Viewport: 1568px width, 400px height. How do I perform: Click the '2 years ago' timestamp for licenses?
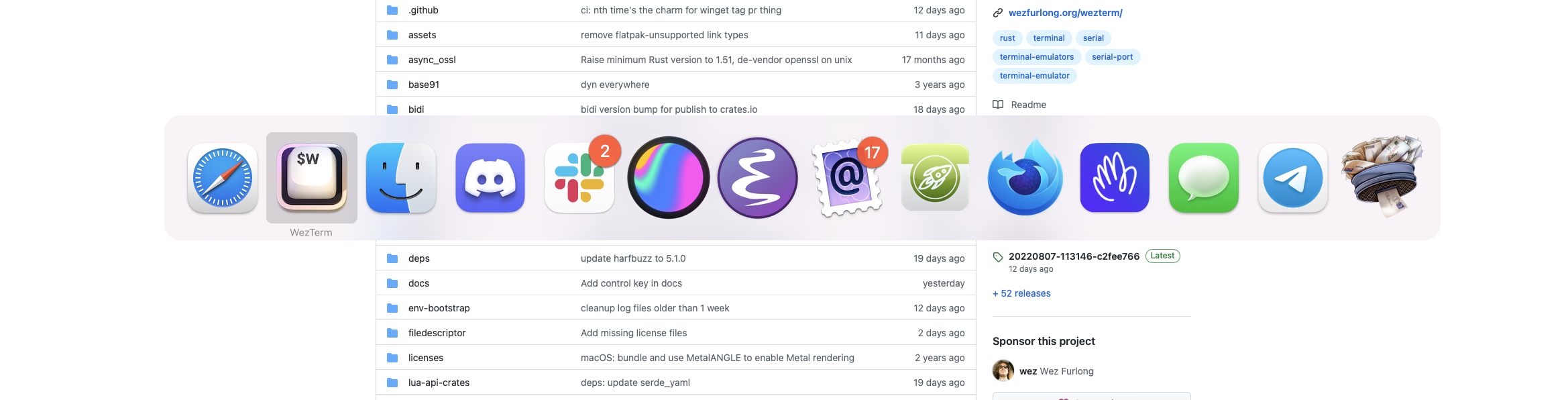pyautogui.click(x=940, y=358)
